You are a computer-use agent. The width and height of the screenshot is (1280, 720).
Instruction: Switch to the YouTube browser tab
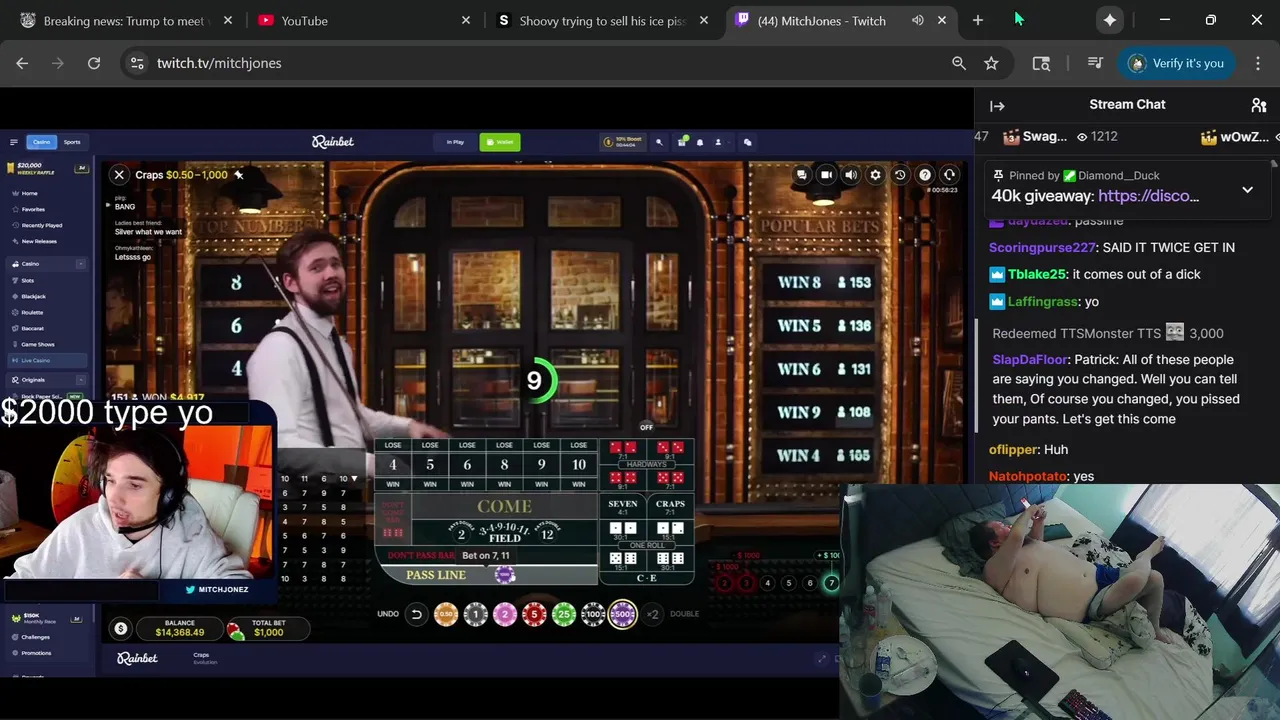pyautogui.click(x=363, y=20)
